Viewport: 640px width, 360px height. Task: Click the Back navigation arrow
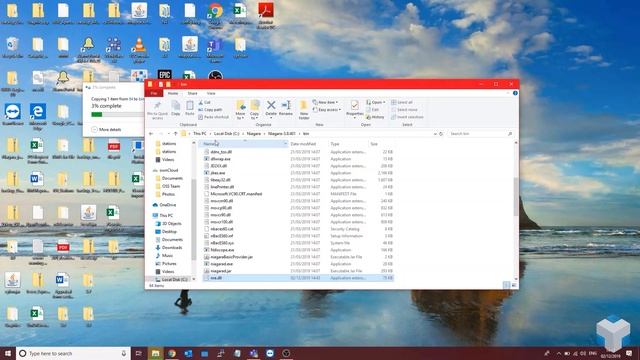click(x=151, y=134)
